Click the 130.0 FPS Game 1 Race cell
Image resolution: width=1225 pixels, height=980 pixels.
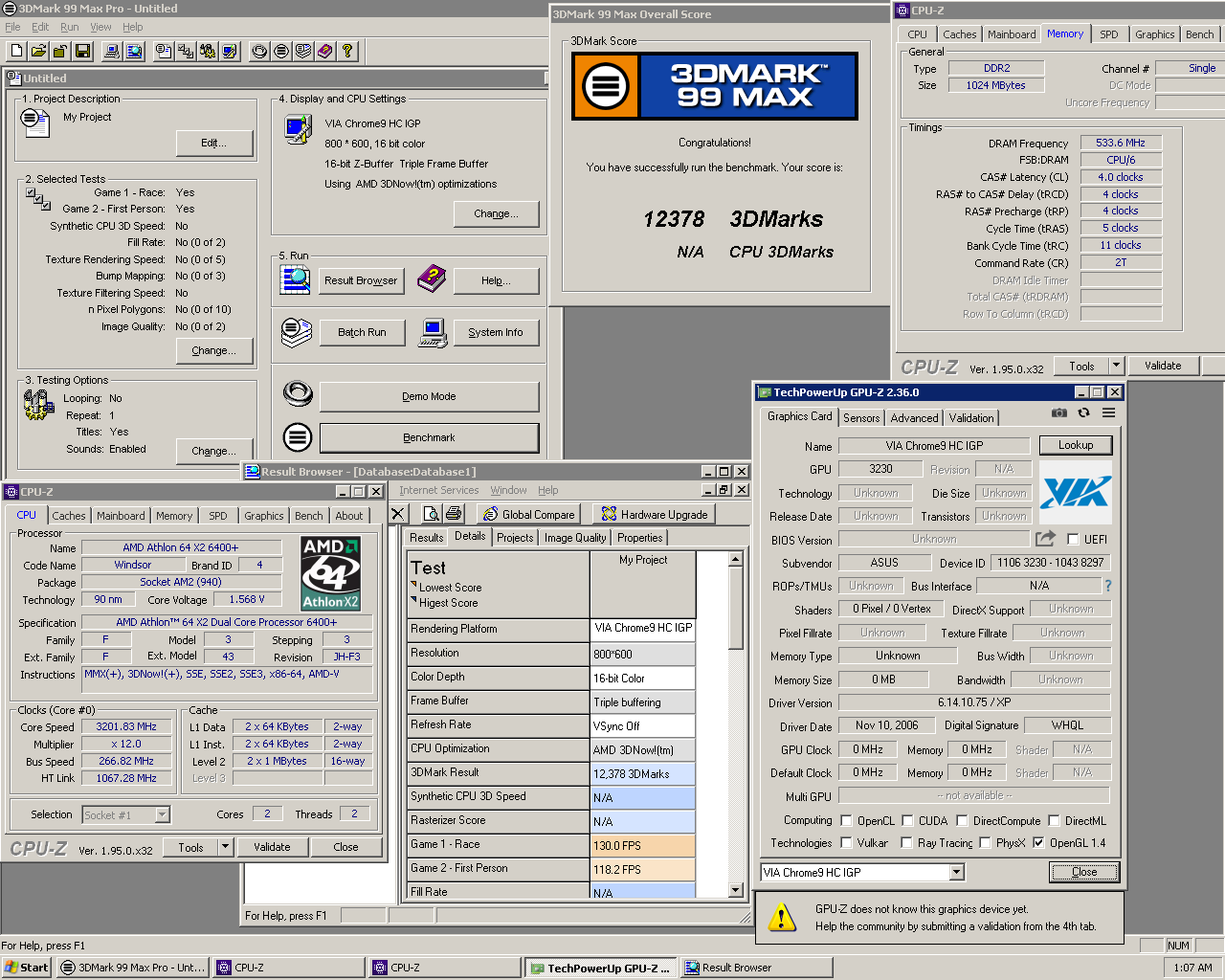click(642, 845)
